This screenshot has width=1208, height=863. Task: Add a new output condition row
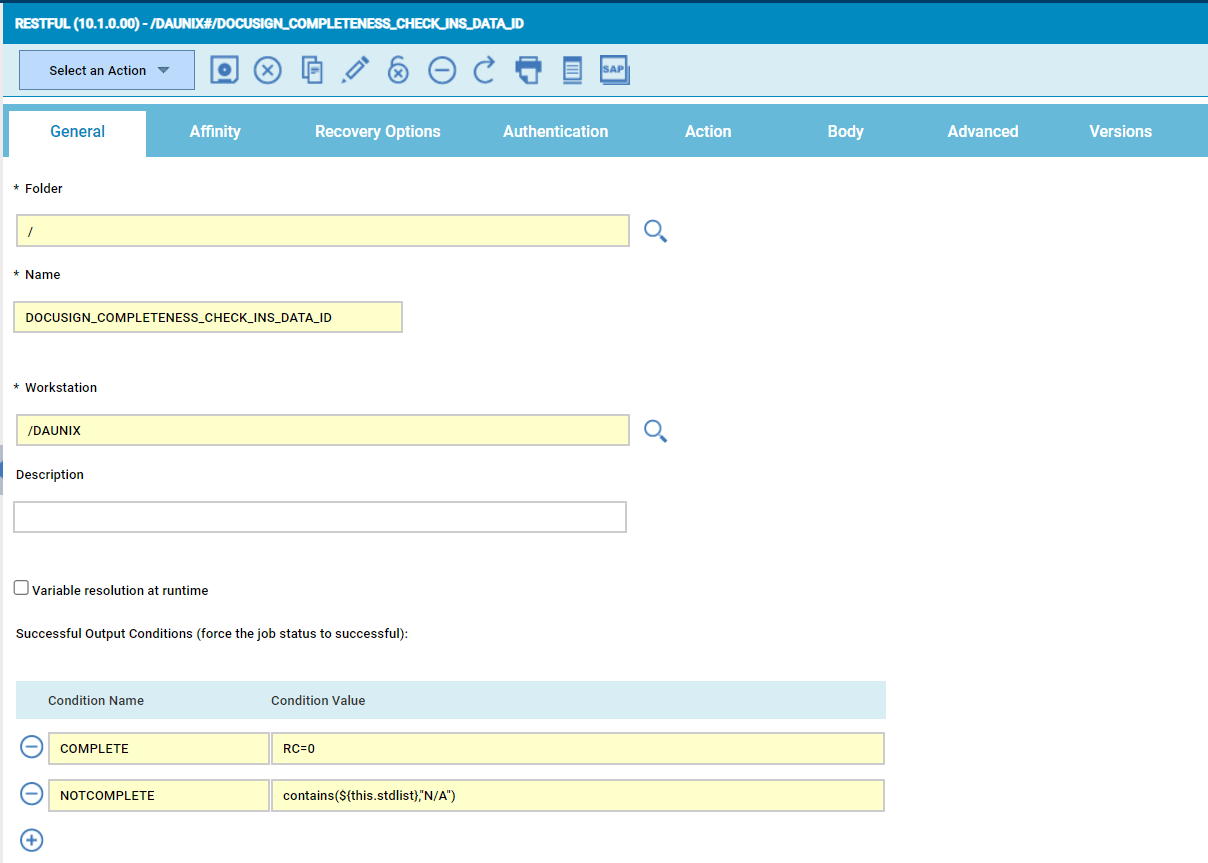(x=32, y=840)
